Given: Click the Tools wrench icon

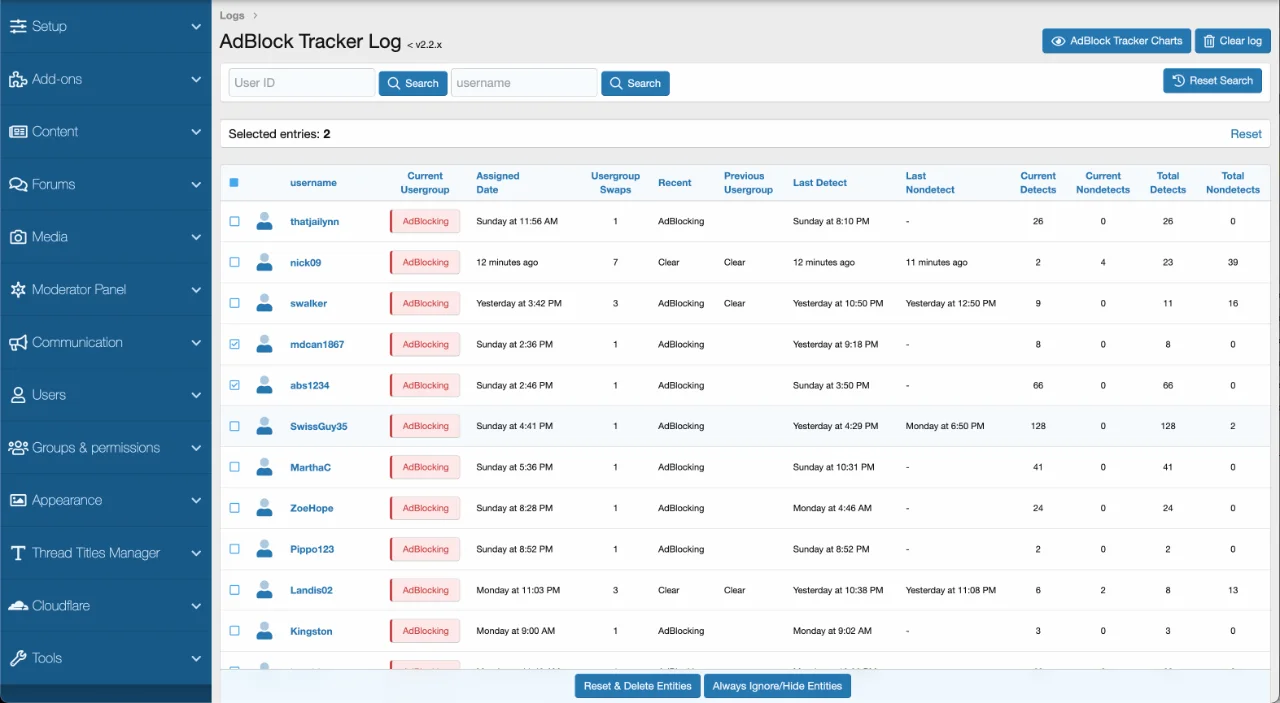Looking at the screenshot, I should coord(18,659).
